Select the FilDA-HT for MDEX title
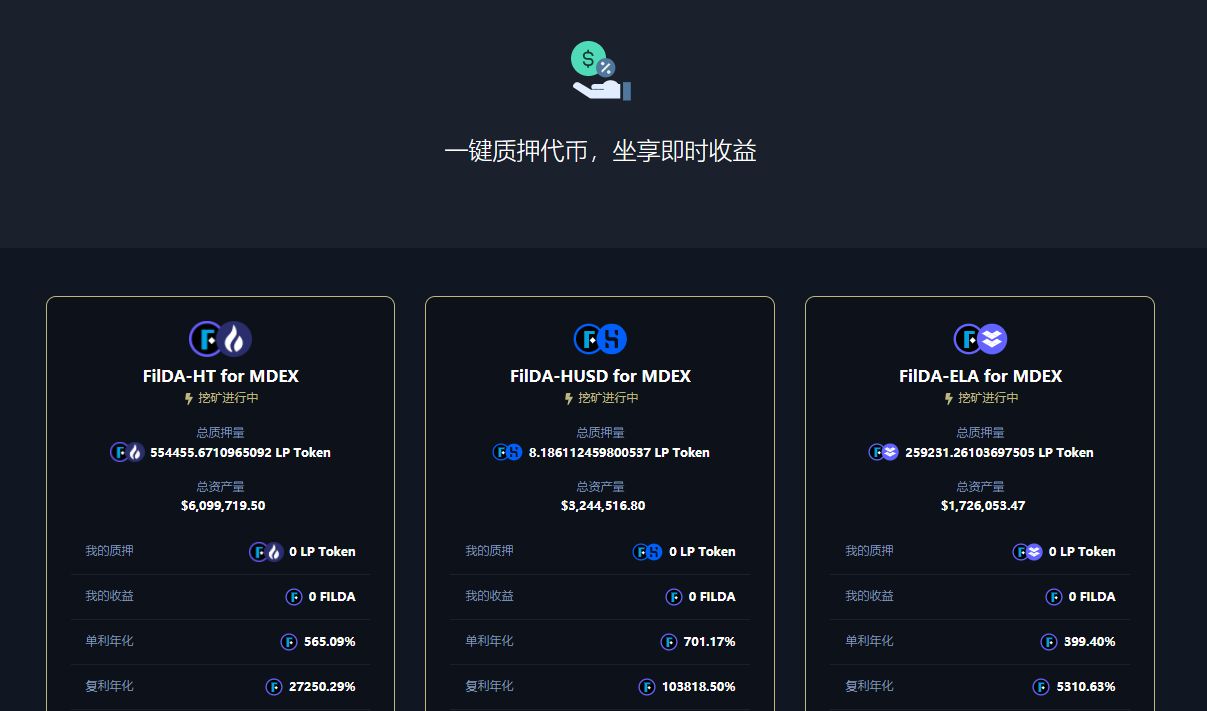 221,376
